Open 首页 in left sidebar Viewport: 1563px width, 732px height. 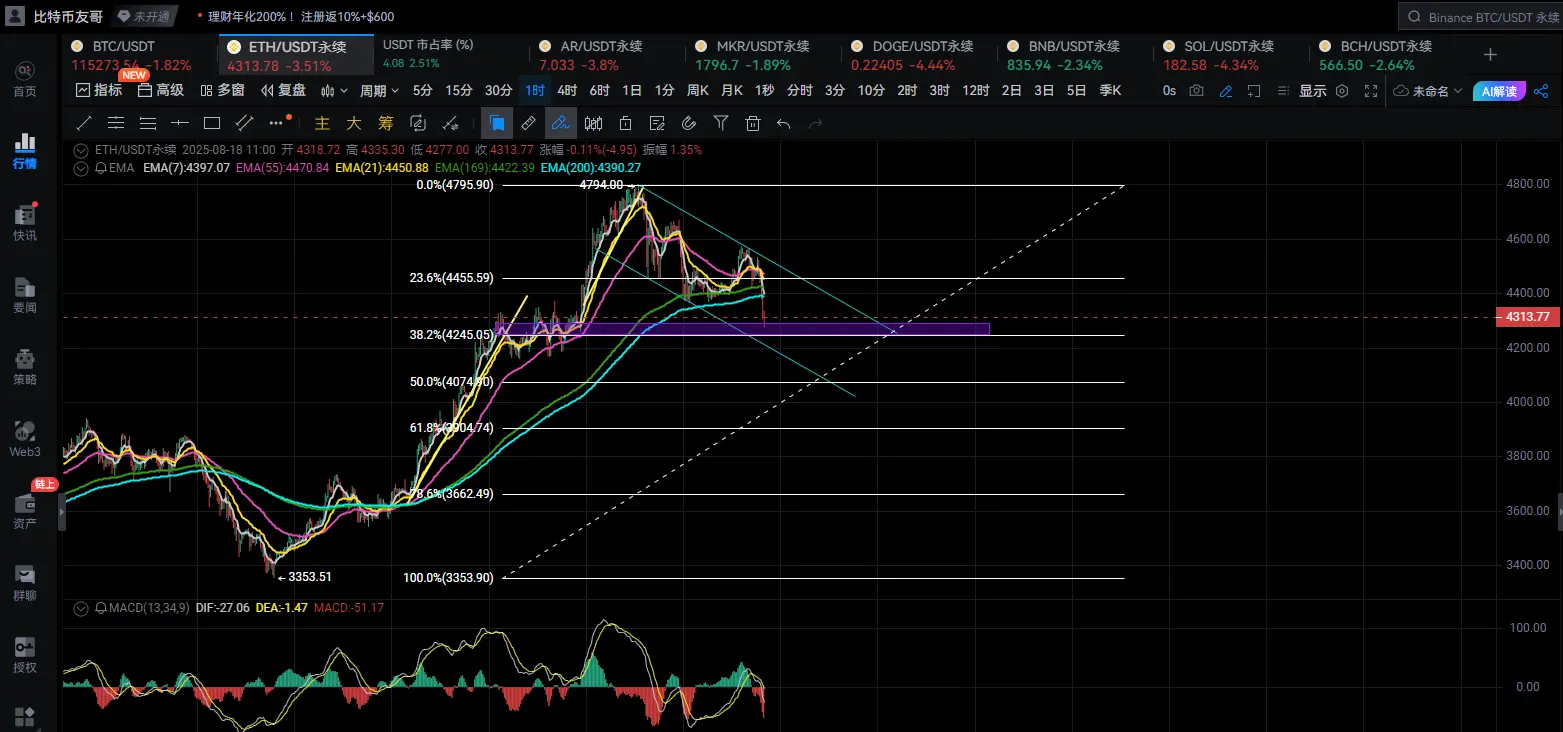[24, 79]
